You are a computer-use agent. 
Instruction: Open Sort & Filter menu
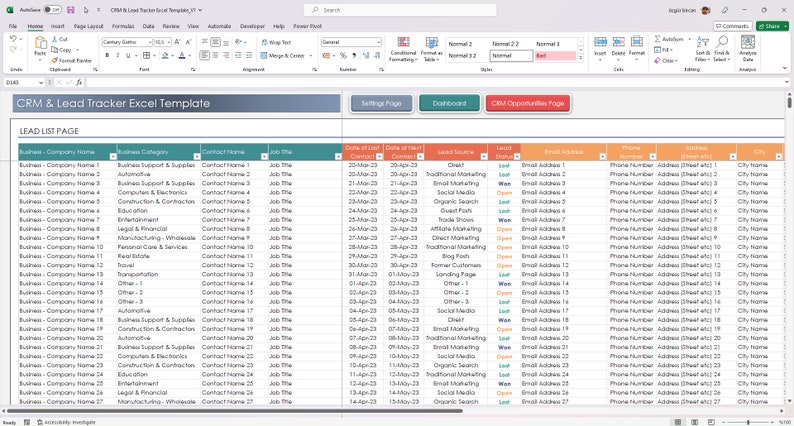pyautogui.click(x=702, y=49)
